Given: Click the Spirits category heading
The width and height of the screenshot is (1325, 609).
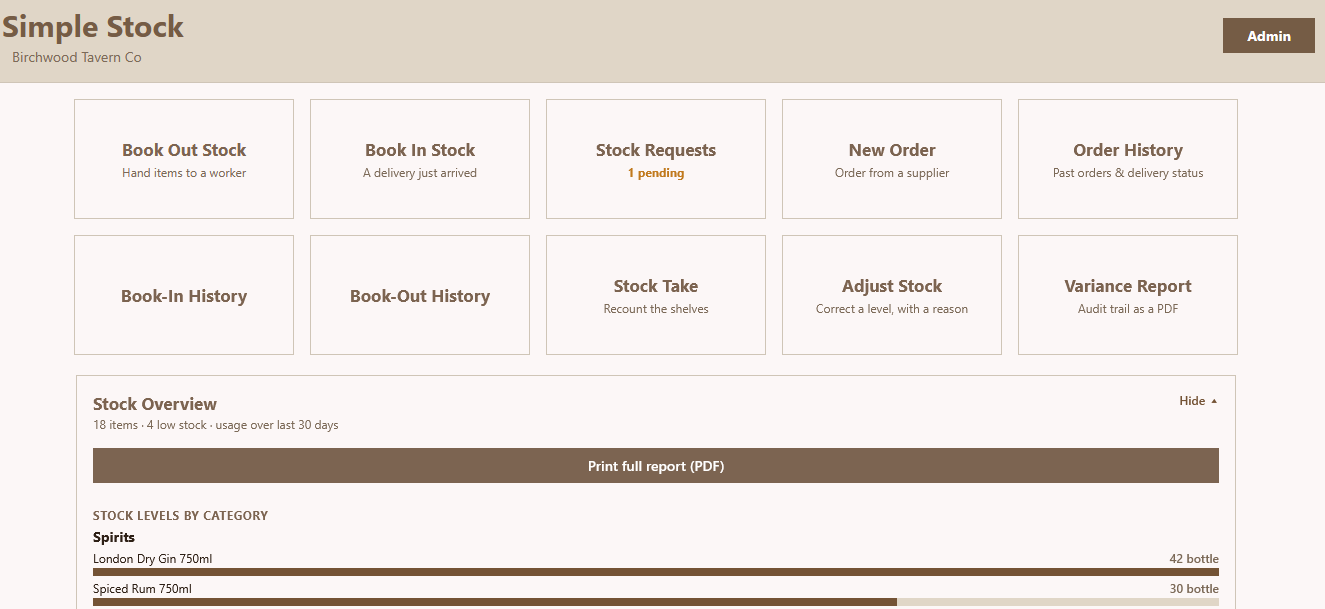Looking at the screenshot, I should (x=114, y=537).
